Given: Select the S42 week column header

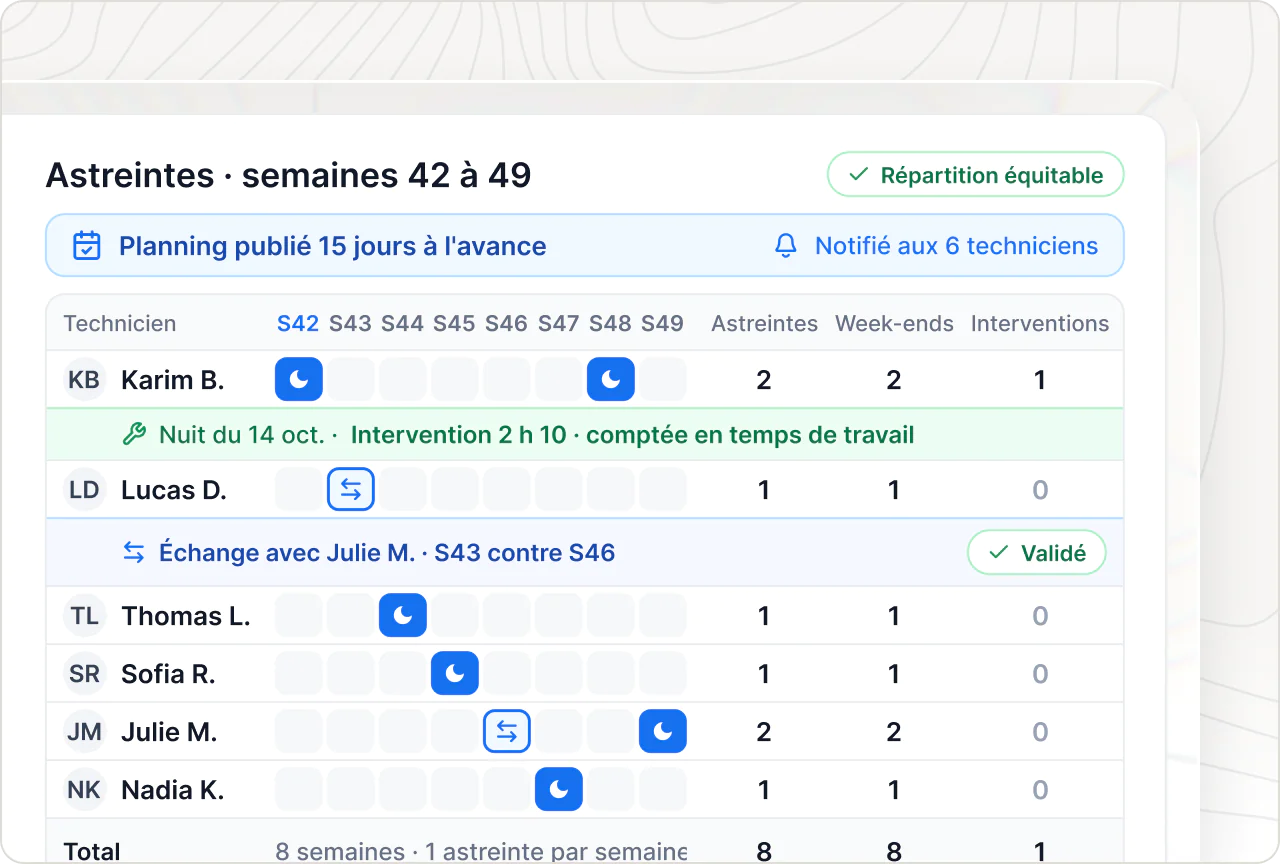Looking at the screenshot, I should 298,324.
